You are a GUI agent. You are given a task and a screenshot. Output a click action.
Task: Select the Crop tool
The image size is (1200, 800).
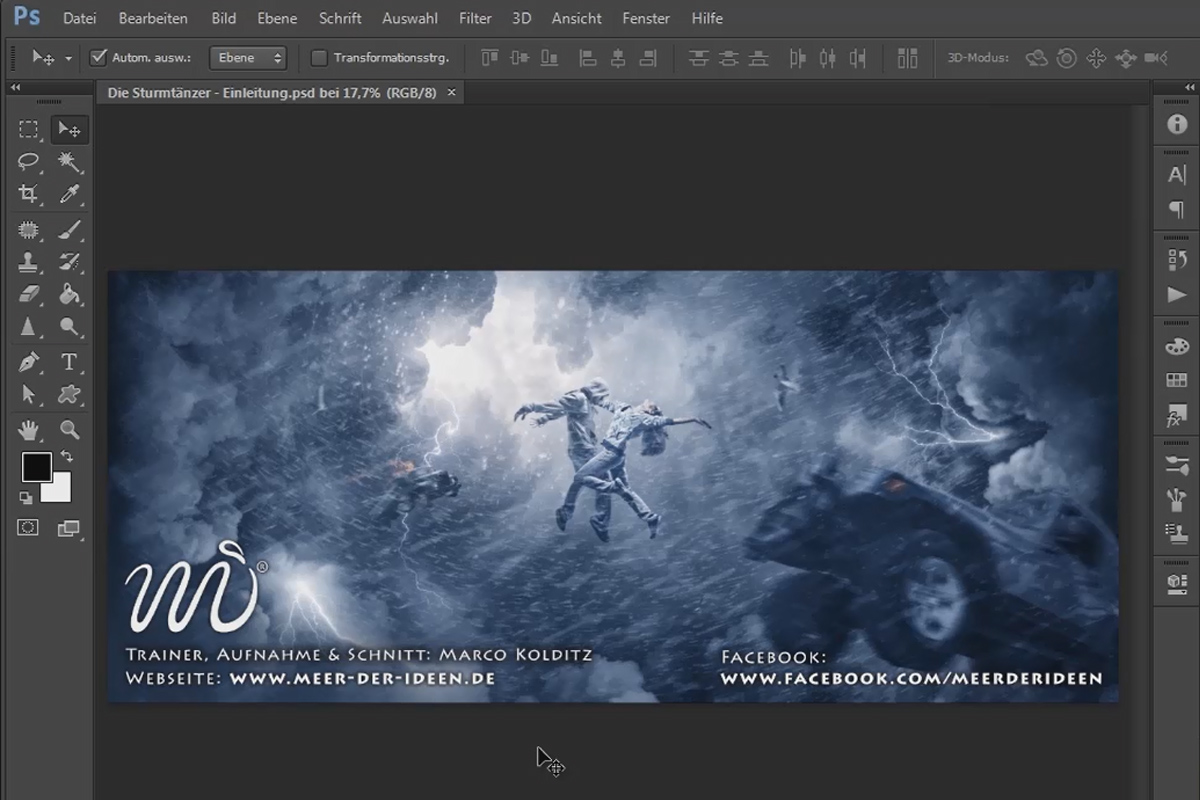click(x=29, y=194)
